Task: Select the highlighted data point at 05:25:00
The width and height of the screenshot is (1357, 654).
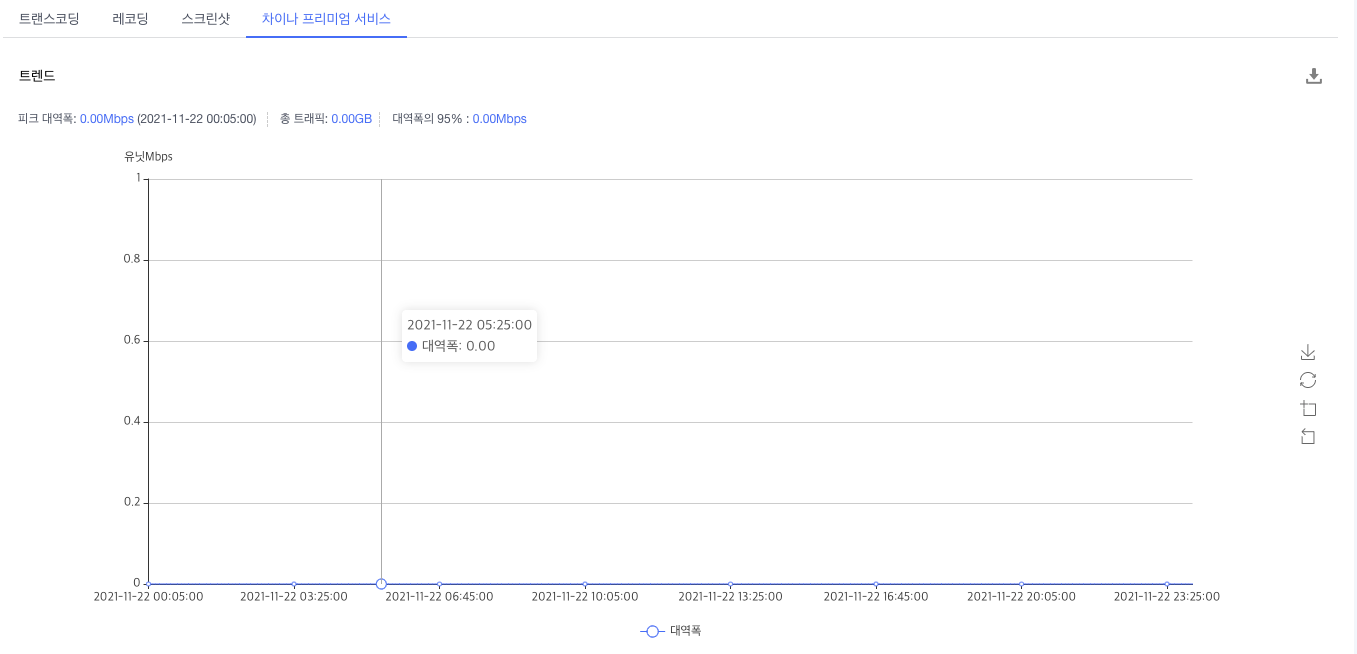Action: pos(381,584)
